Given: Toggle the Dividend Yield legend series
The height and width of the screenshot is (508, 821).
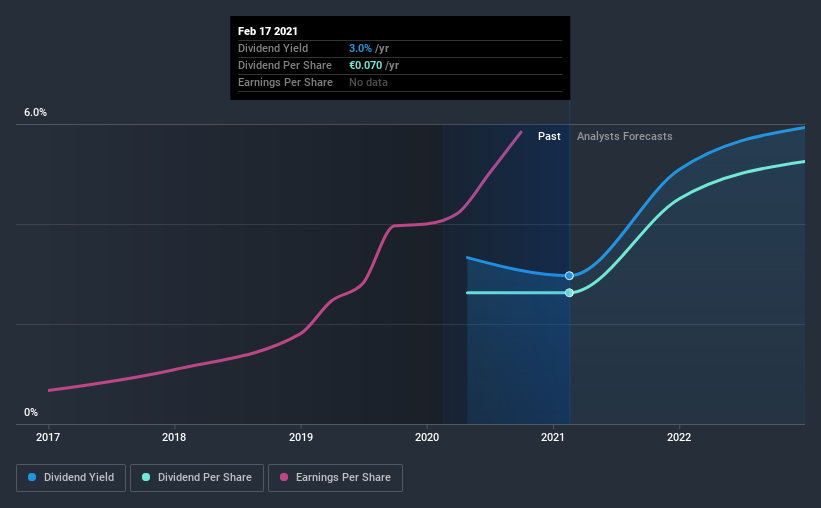Looking at the screenshot, I should (71, 478).
